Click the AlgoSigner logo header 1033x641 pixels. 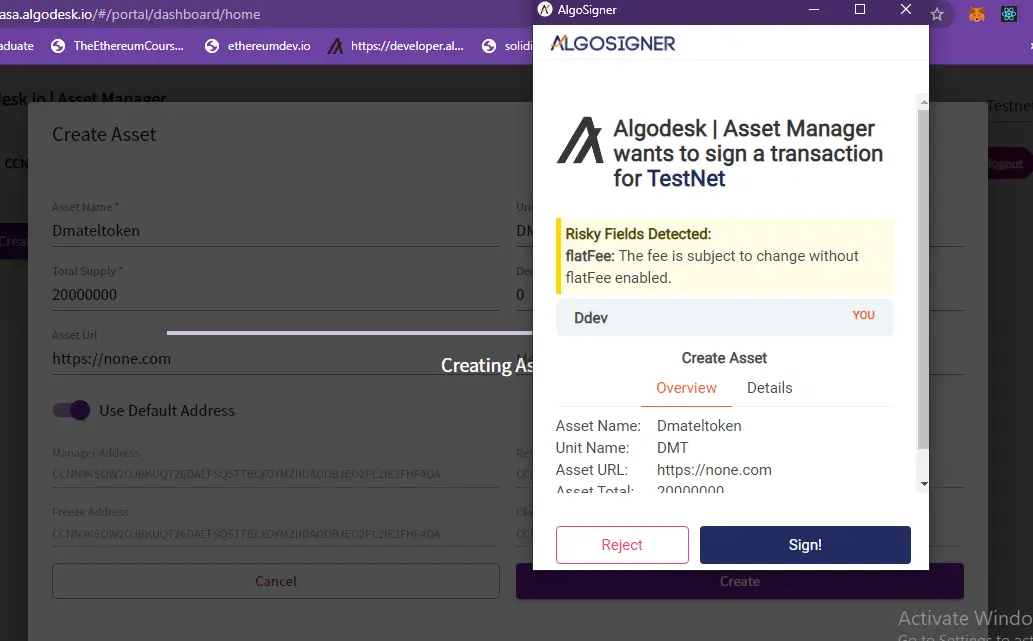tap(613, 43)
